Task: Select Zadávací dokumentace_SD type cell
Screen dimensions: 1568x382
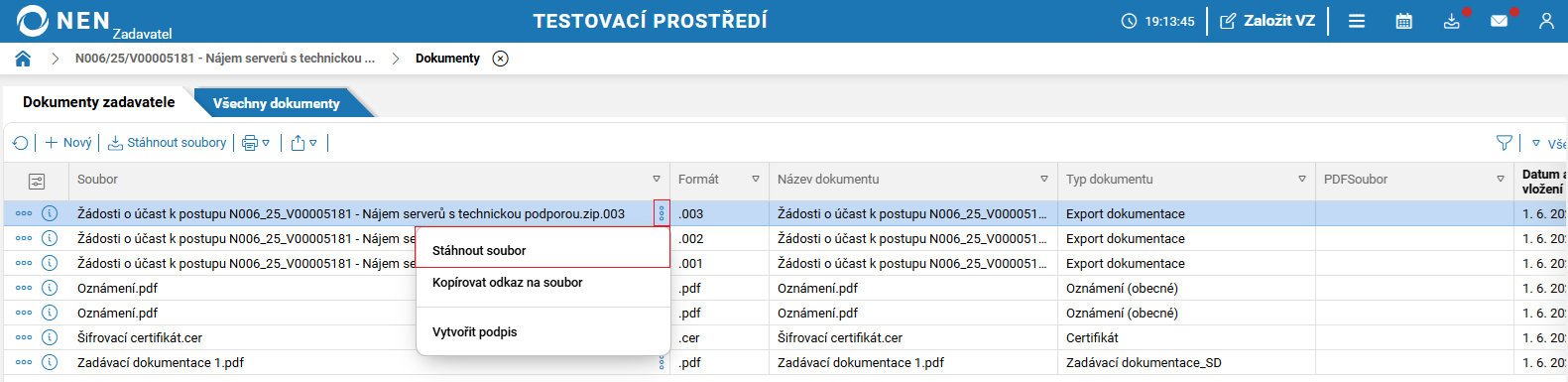Action: [1186, 362]
